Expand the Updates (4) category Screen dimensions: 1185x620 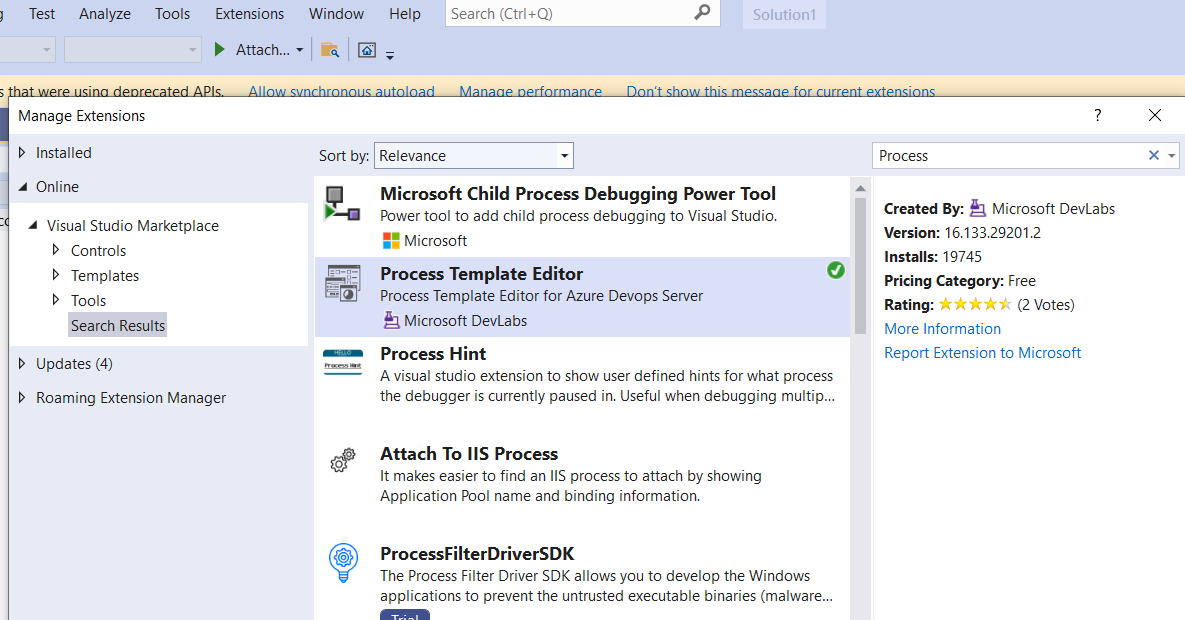tap(22, 363)
